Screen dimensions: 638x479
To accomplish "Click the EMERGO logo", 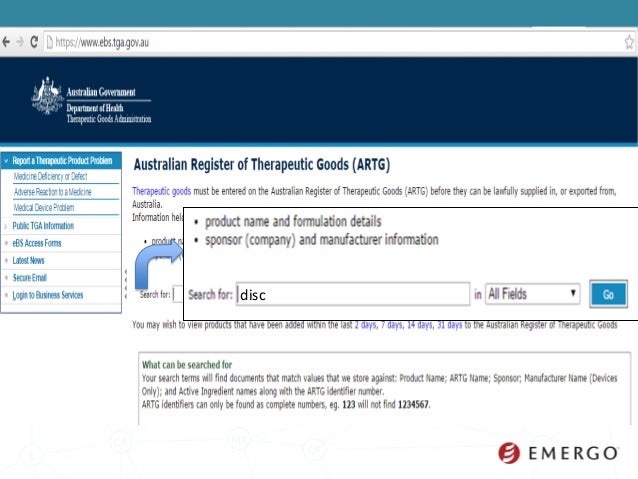I will coord(558,453).
